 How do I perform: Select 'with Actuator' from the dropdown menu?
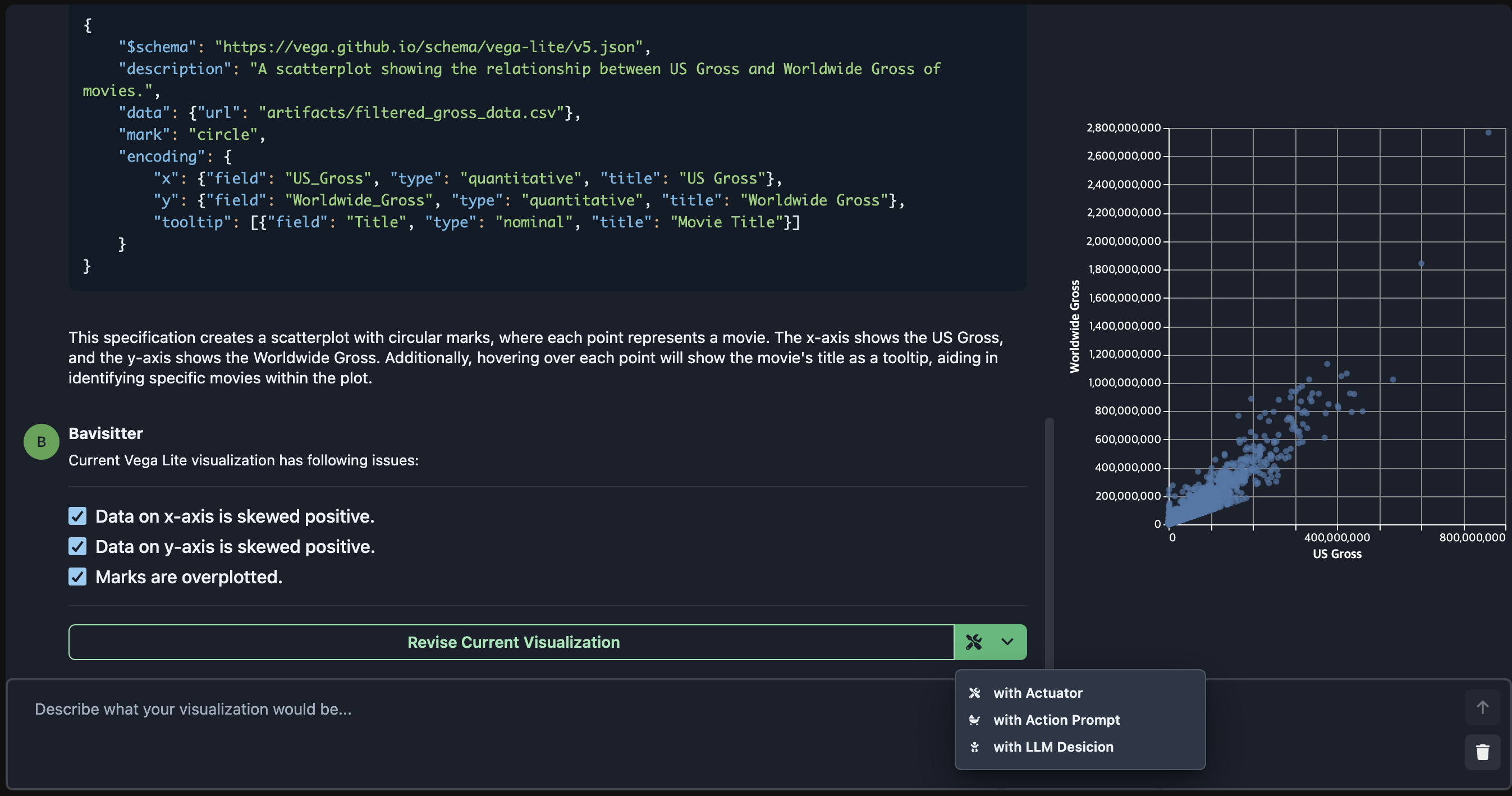pos(1038,693)
